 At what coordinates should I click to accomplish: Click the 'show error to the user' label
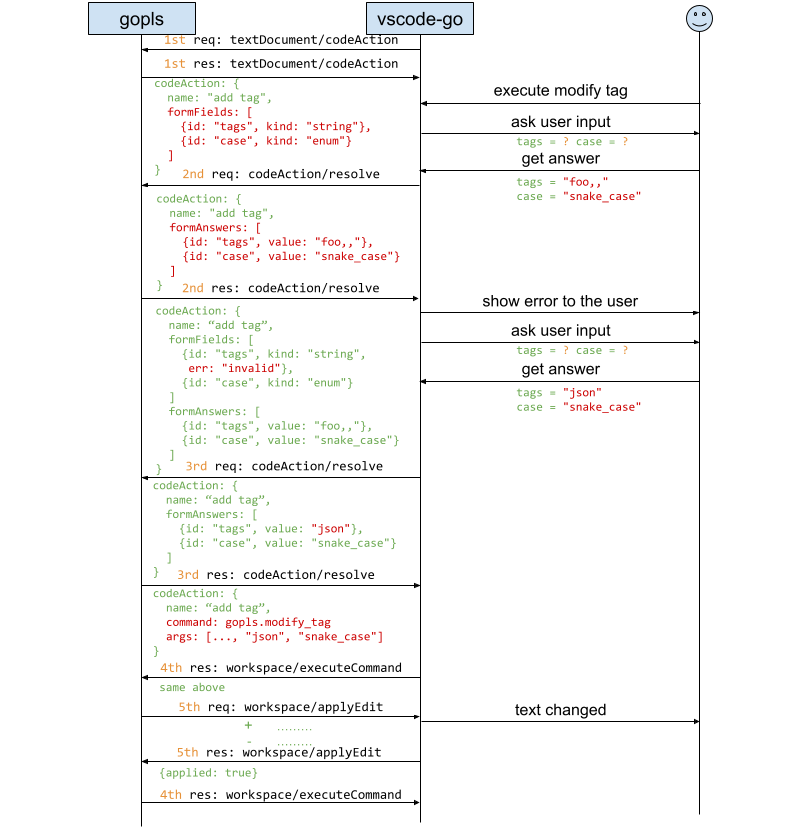pyautogui.click(x=560, y=301)
